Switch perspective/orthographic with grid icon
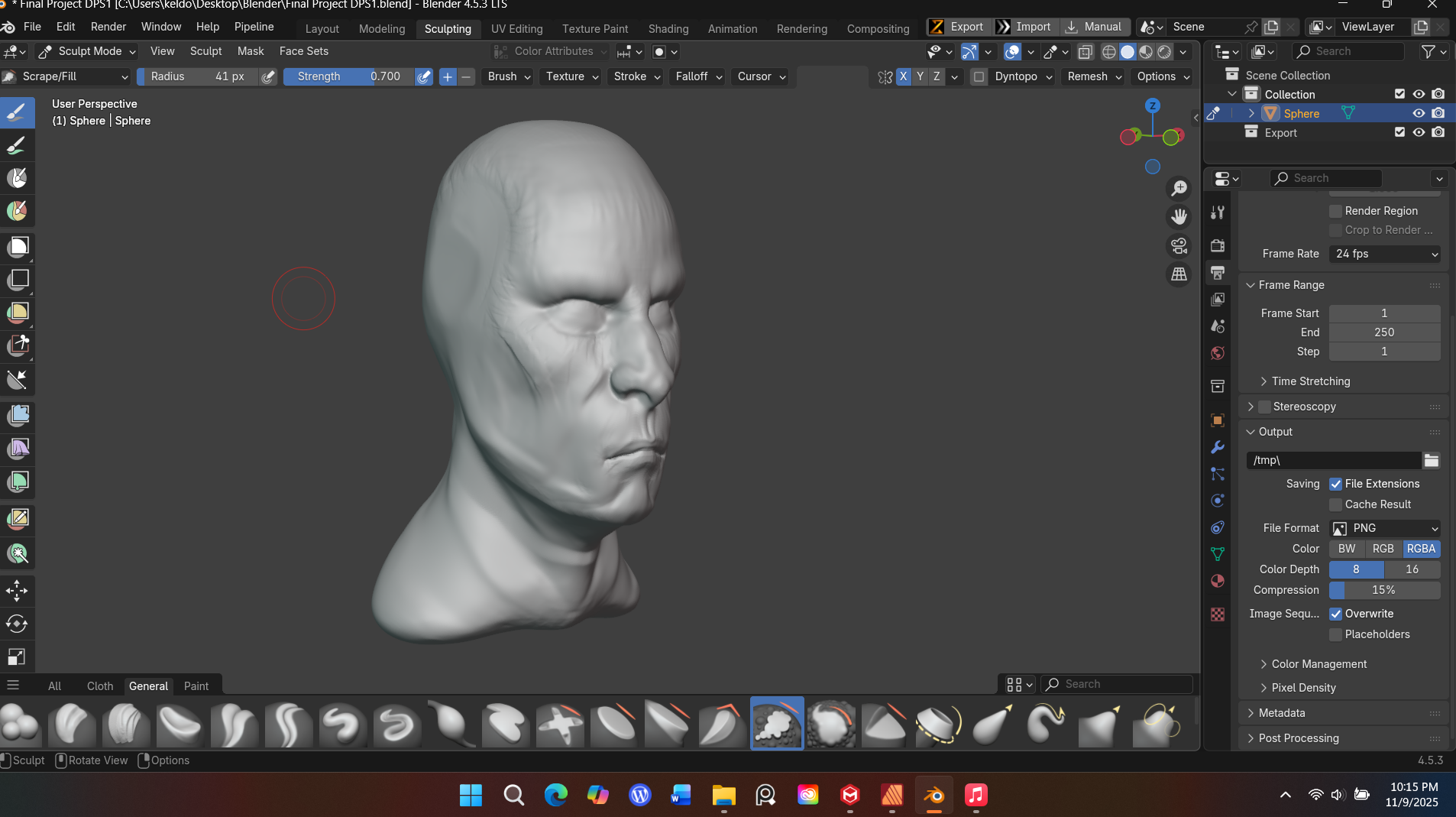 [x=1179, y=274]
